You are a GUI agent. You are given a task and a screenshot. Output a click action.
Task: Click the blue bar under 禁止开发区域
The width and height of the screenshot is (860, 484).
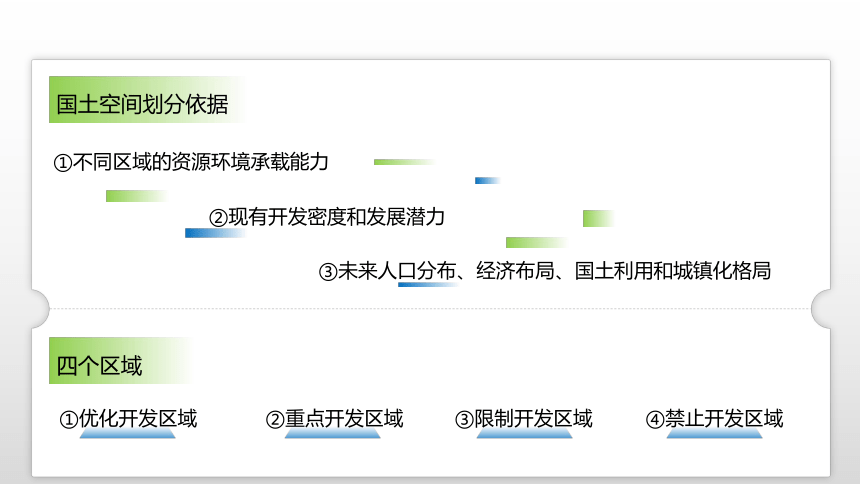(715, 434)
